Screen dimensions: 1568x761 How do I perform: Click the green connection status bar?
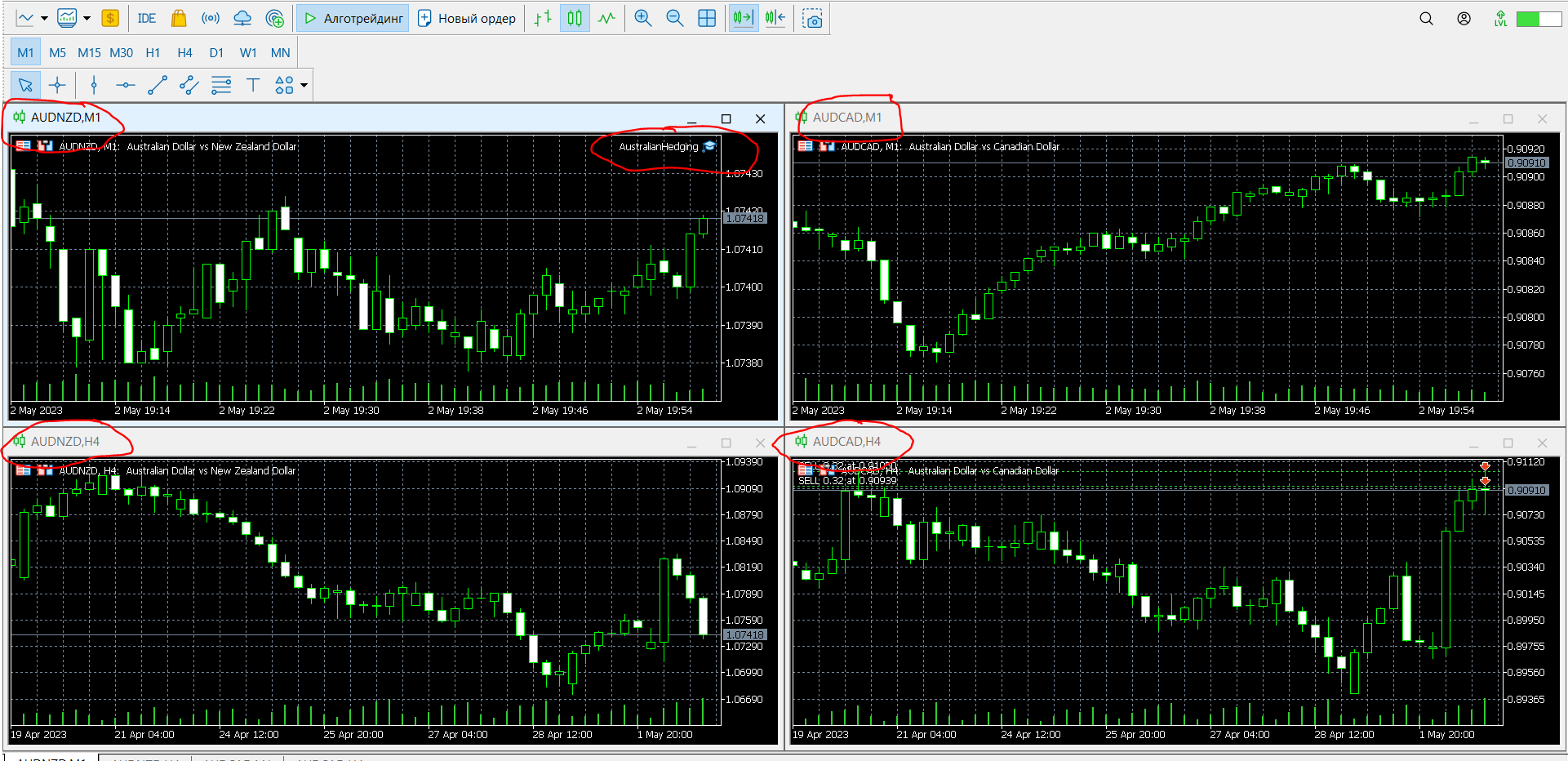click(x=1539, y=18)
